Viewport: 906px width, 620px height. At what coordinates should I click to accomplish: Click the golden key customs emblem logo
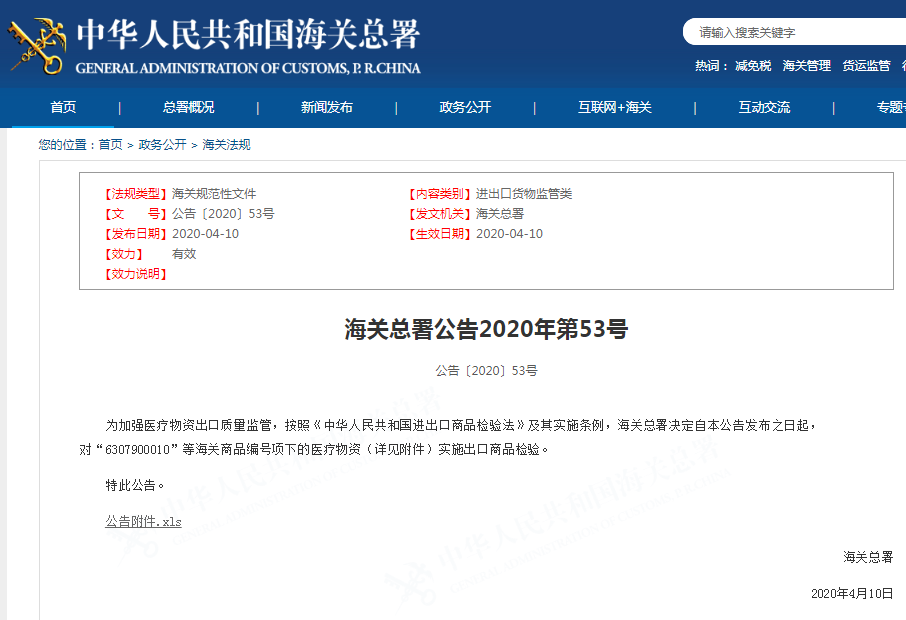pos(36,46)
